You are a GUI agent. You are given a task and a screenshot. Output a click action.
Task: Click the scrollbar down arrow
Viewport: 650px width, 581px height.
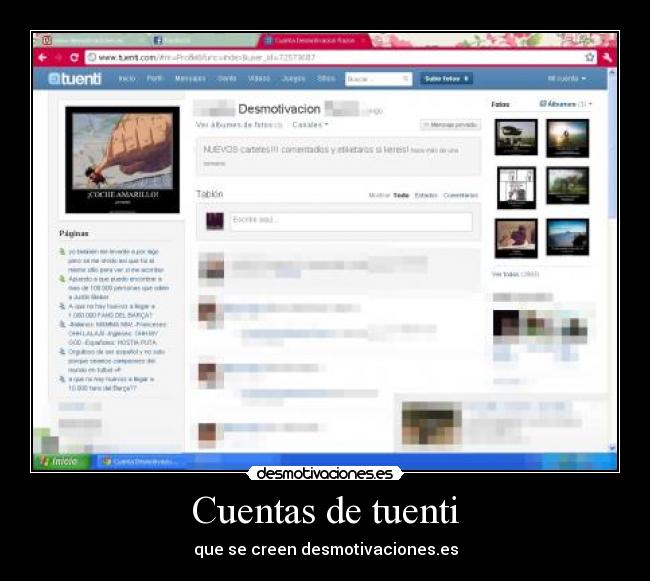pos(612,447)
